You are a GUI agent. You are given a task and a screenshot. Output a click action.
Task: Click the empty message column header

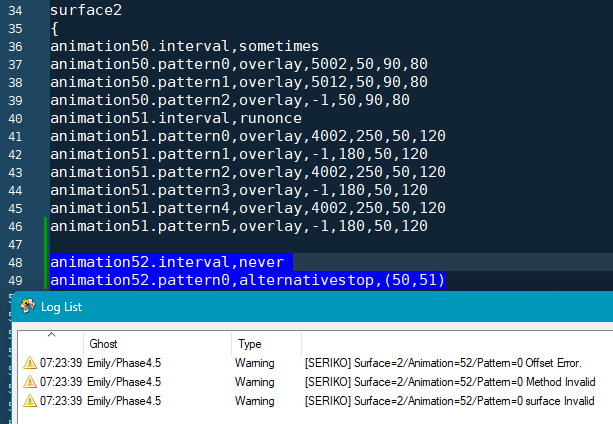click(455, 343)
